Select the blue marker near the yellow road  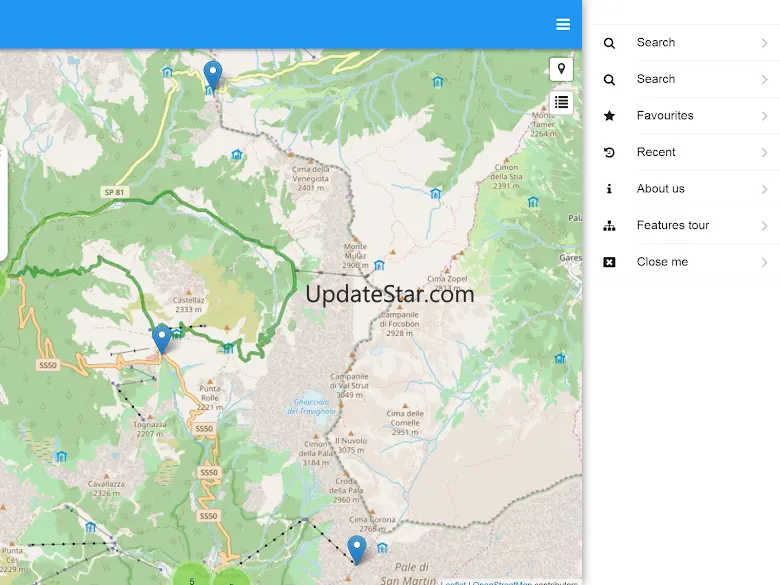click(x=213, y=76)
